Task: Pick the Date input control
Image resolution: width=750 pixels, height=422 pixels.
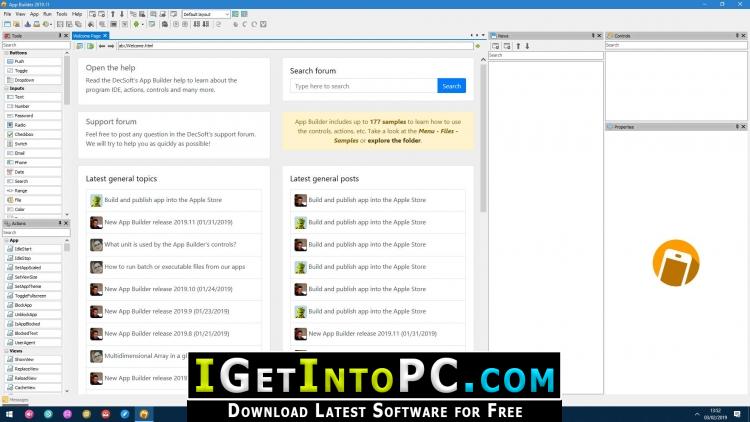Action: pos(33,172)
